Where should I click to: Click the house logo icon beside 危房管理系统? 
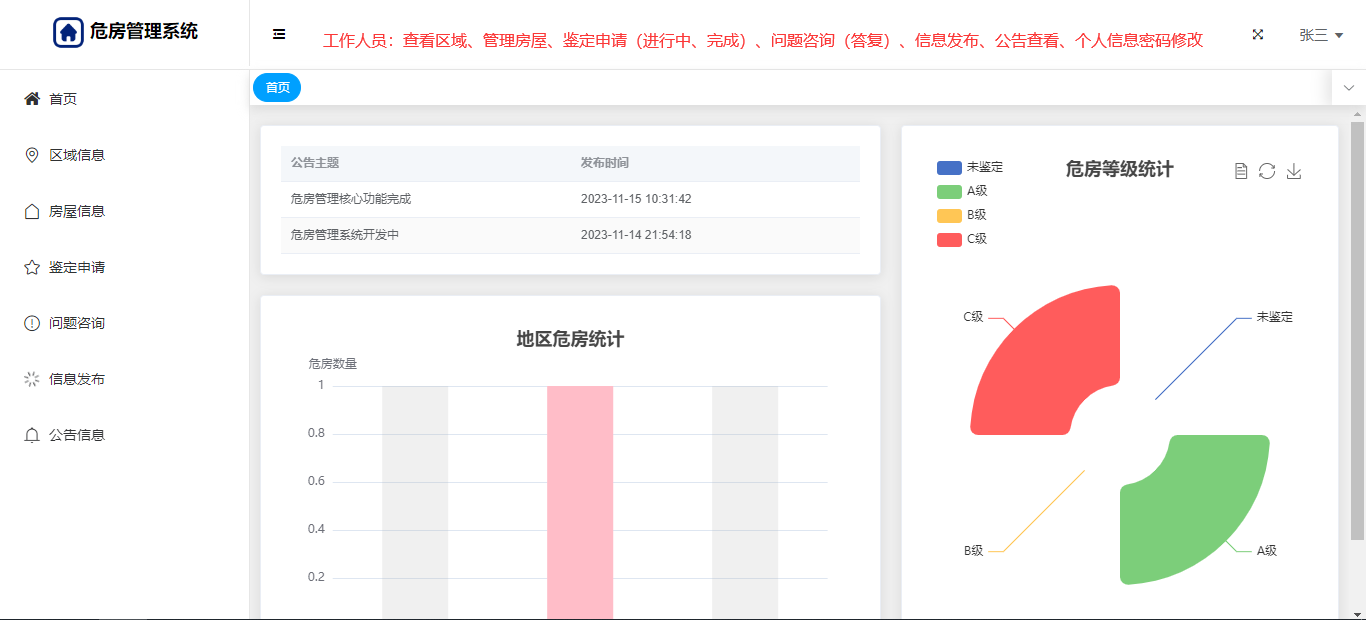click(68, 32)
